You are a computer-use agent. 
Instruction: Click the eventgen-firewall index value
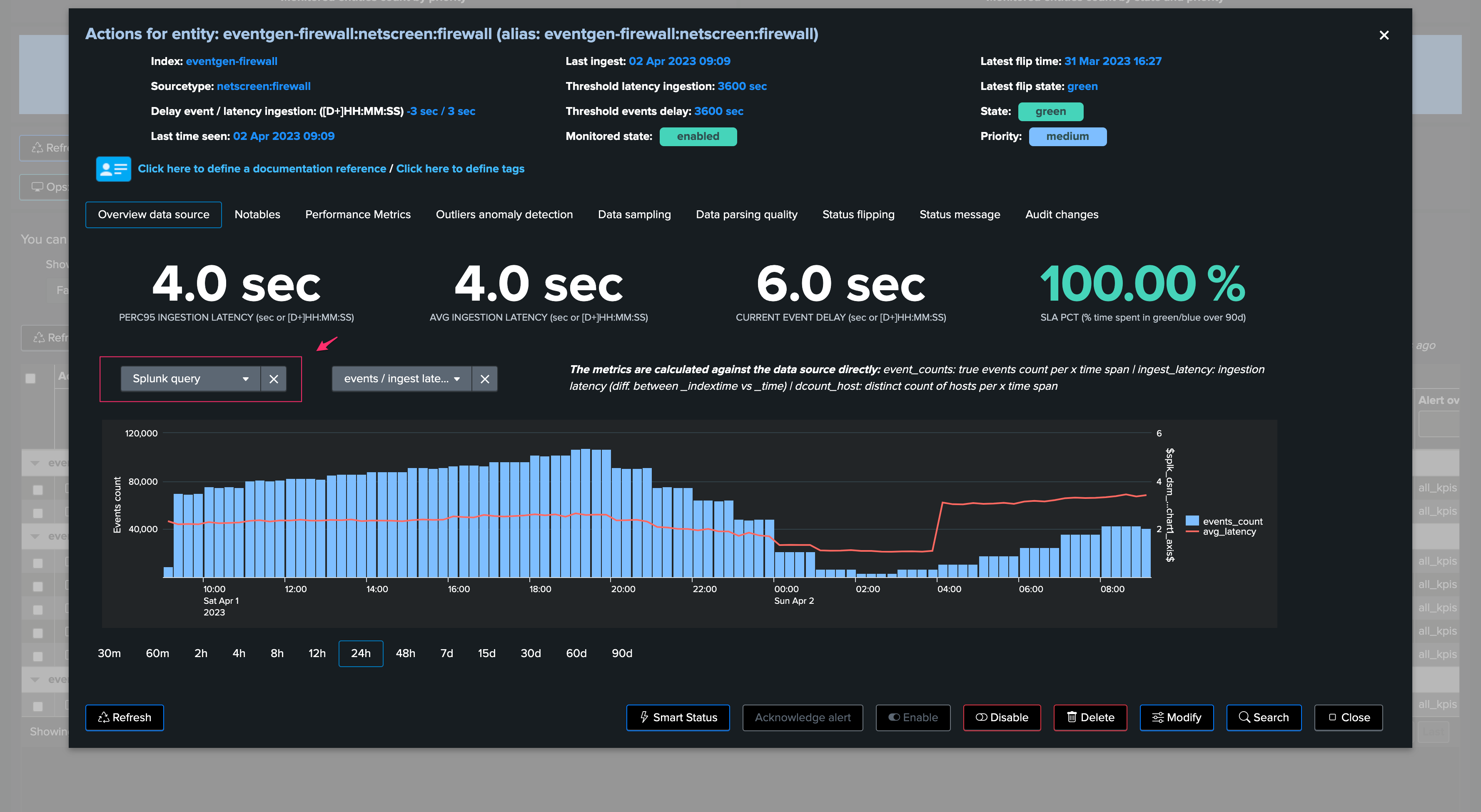coord(231,61)
